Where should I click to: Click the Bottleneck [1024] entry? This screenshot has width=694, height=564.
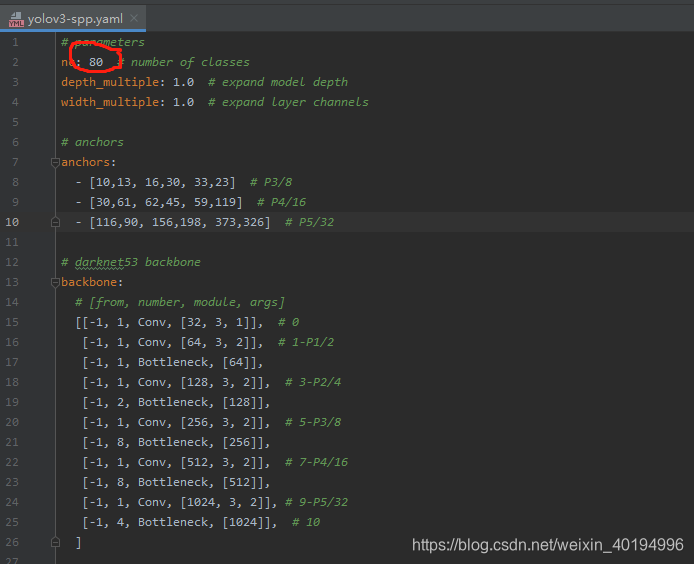(180, 522)
